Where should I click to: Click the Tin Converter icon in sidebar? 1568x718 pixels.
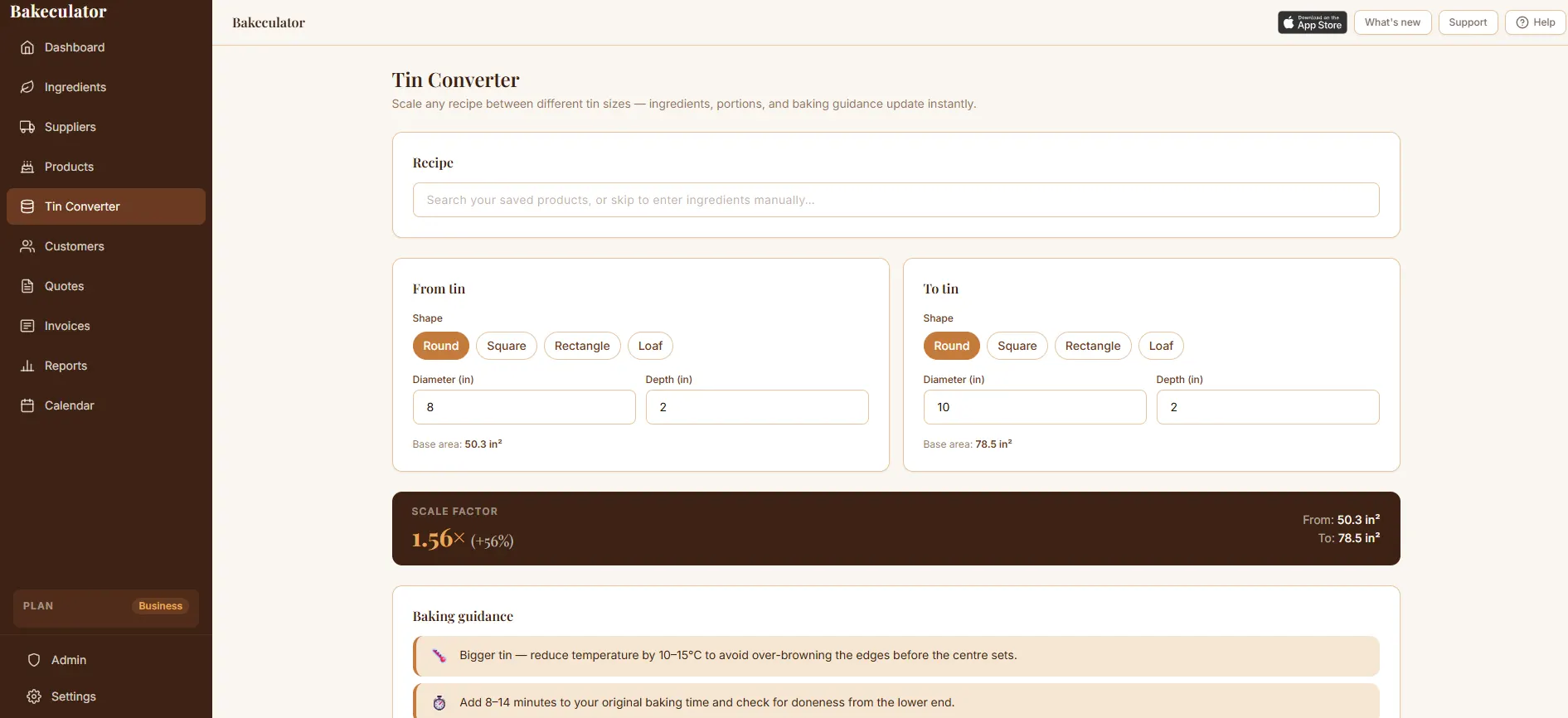point(27,206)
